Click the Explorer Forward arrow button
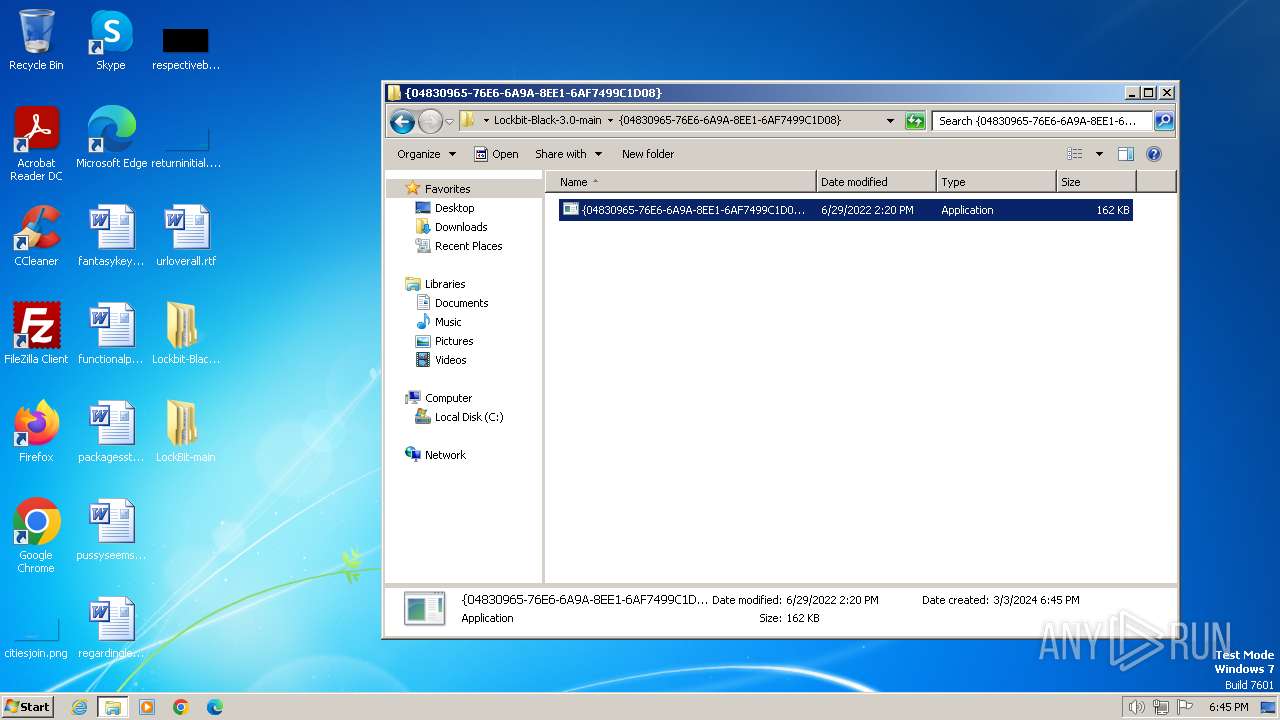This screenshot has height=720, width=1280. click(430, 121)
